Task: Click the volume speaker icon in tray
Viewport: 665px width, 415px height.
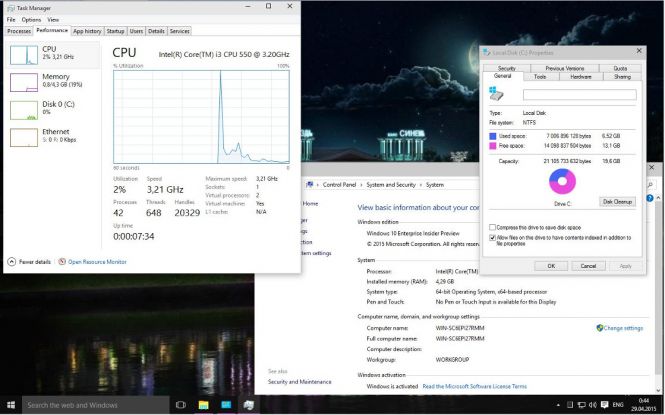Action: pos(593,405)
